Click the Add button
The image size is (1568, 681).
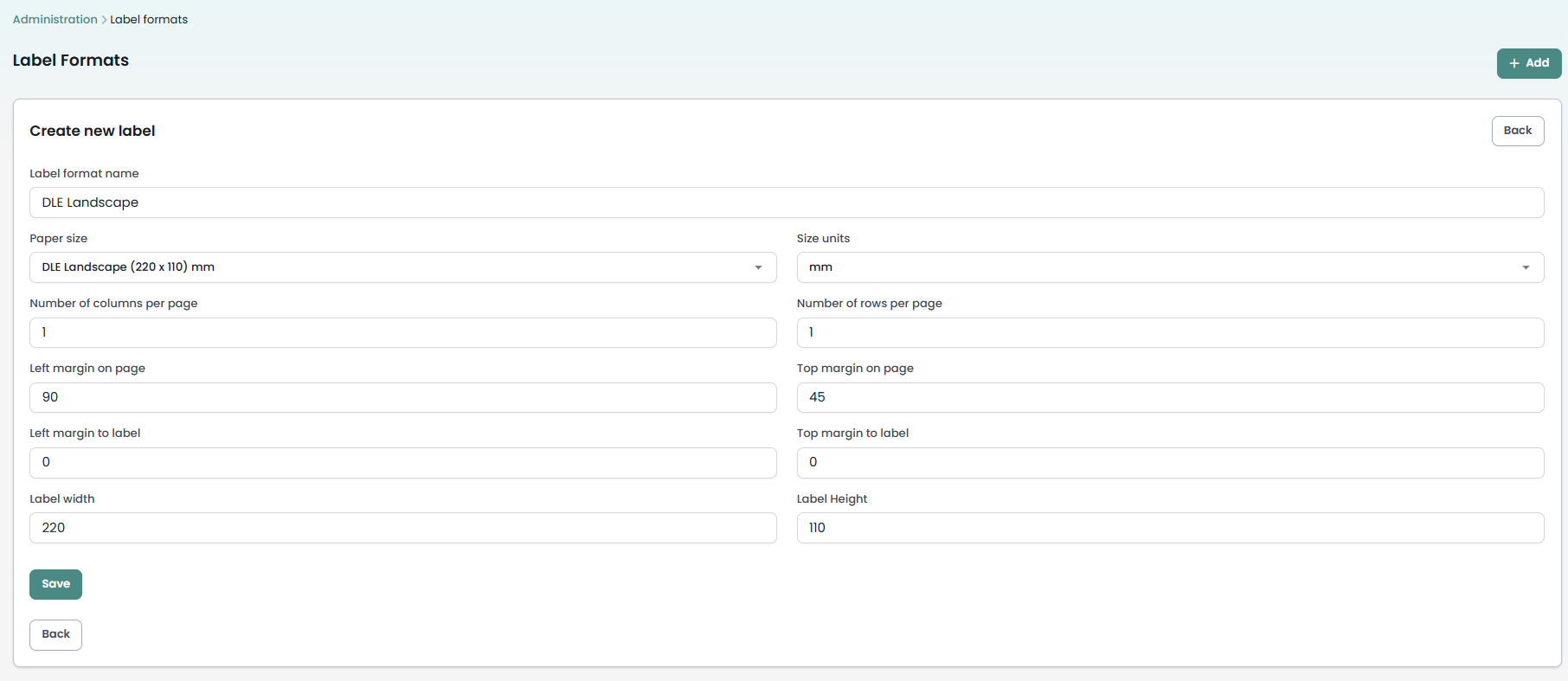(1529, 63)
